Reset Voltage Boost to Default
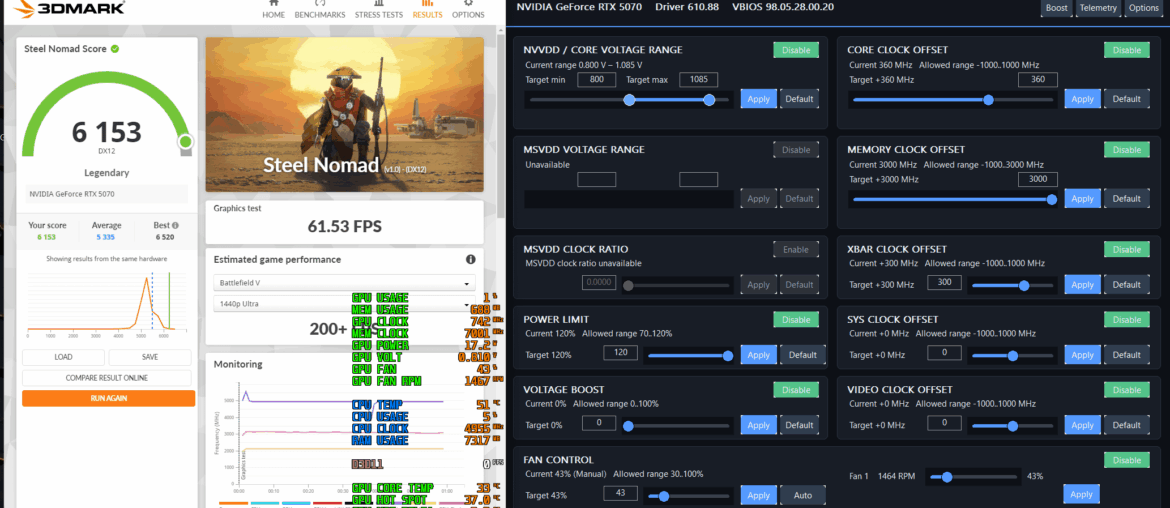Image resolution: width=1170 pixels, height=508 pixels. point(799,425)
